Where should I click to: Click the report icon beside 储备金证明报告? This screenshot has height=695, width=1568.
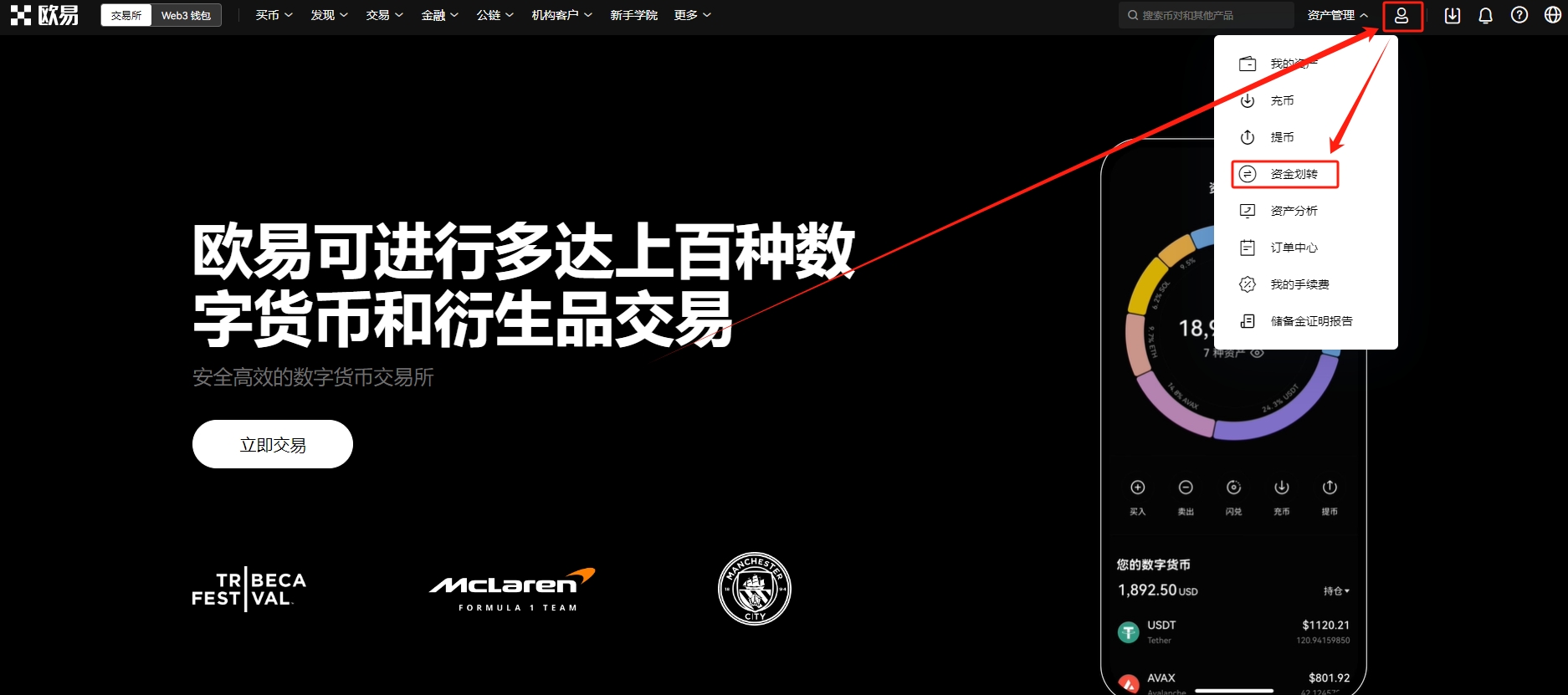(1248, 321)
